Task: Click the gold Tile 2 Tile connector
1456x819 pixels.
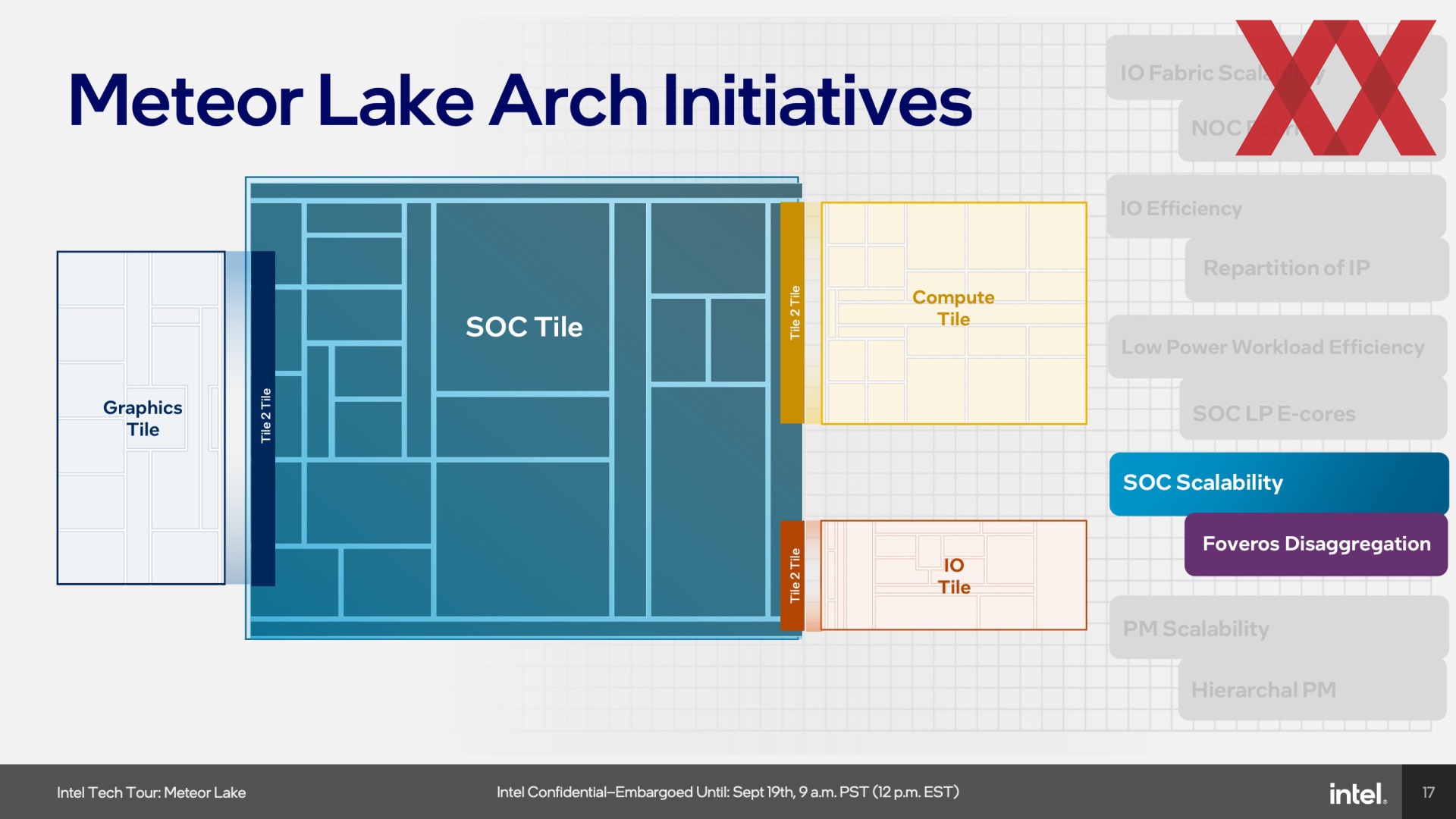Action: pos(792,312)
